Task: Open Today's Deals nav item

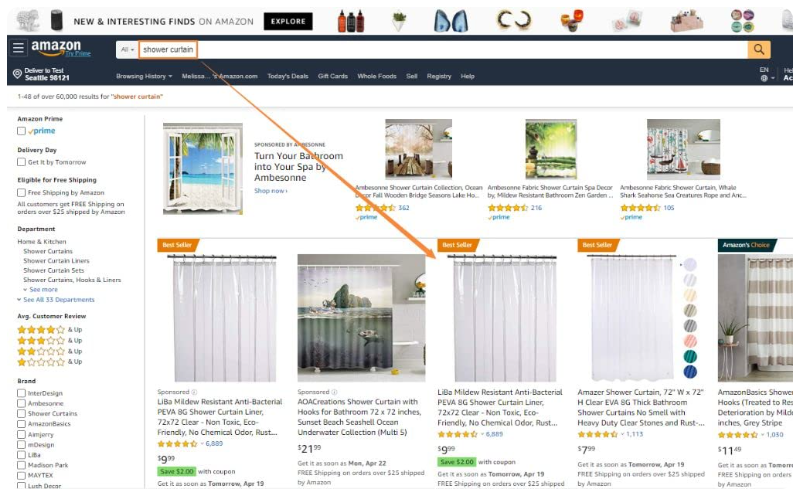Action: (x=288, y=76)
